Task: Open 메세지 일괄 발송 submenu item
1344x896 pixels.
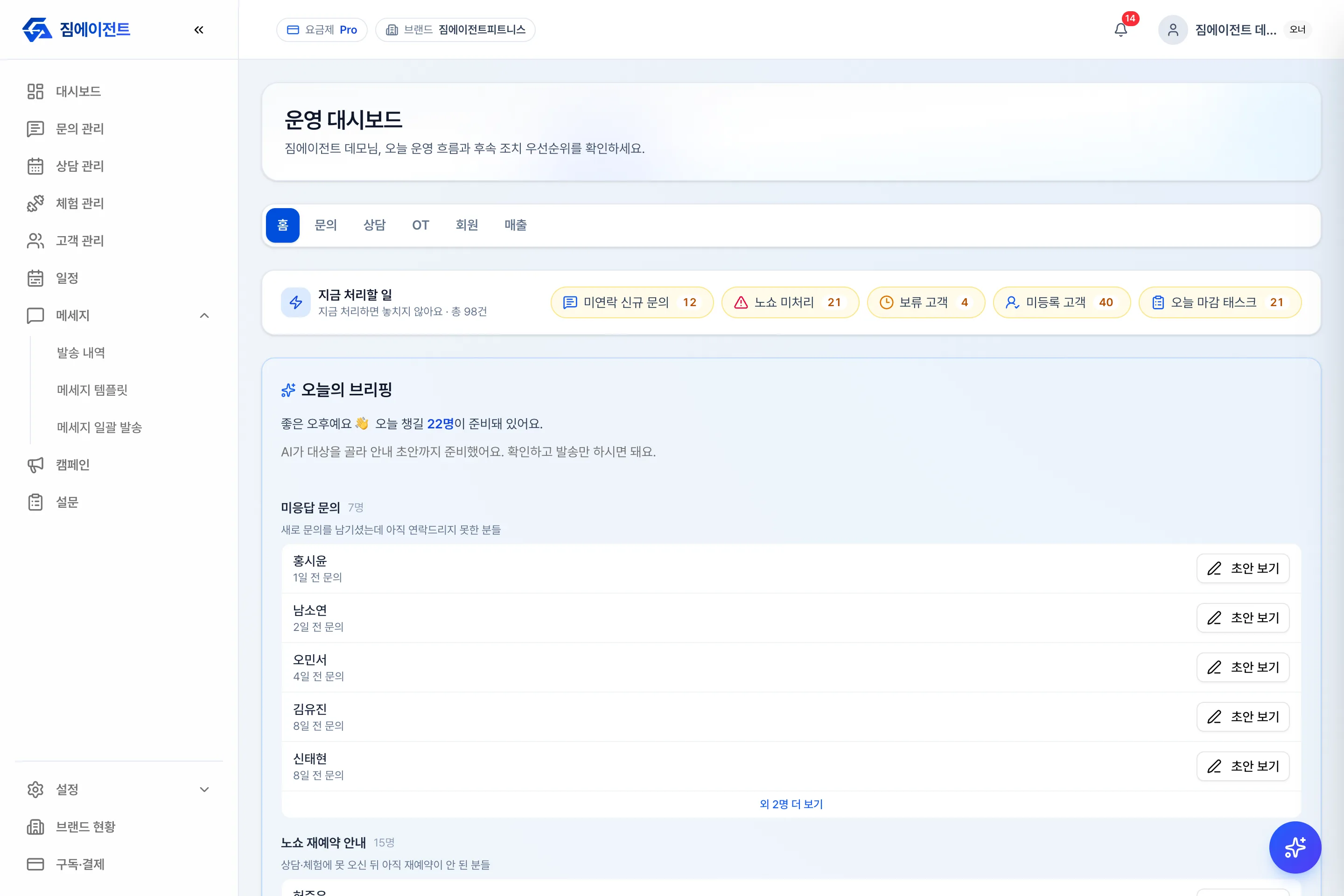Action: [99, 427]
